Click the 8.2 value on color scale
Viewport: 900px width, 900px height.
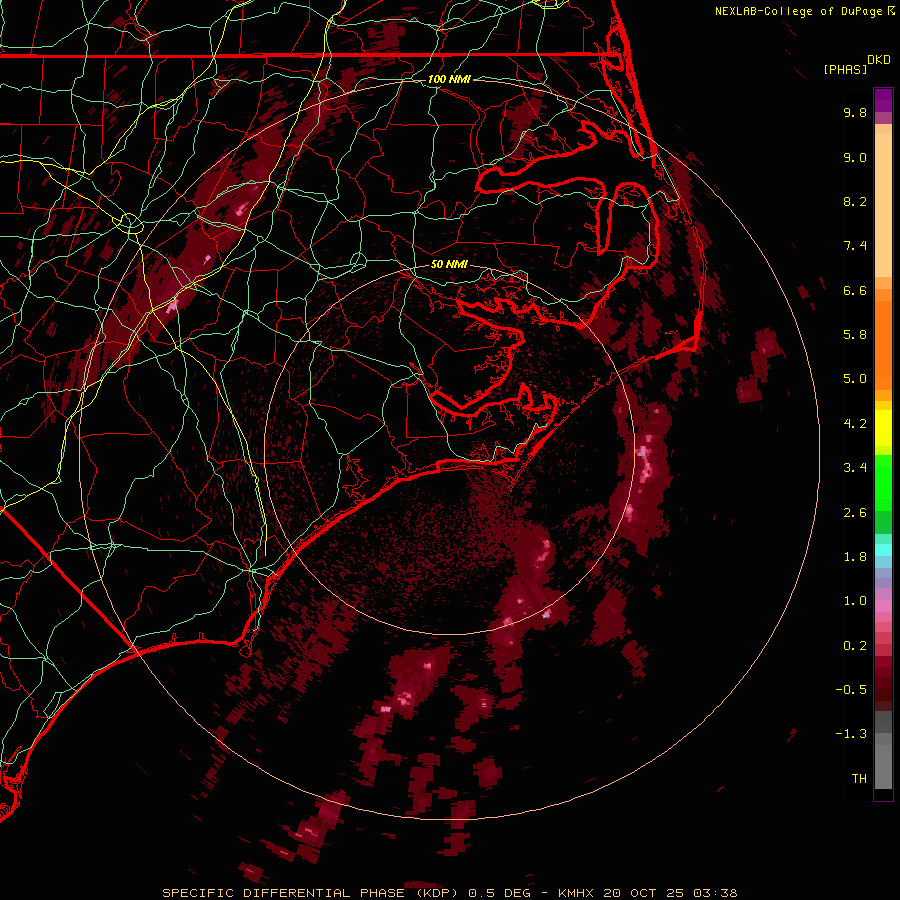tap(855, 201)
